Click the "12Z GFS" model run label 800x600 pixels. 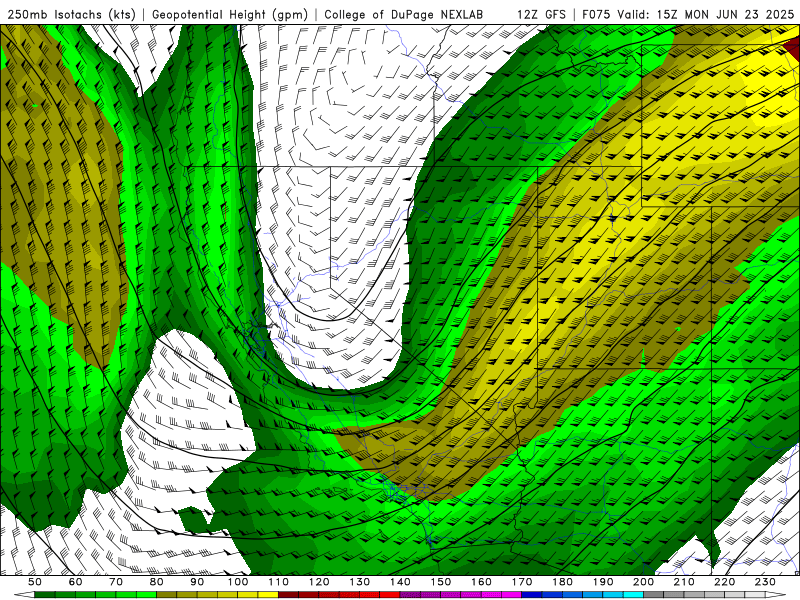pos(541,15)
